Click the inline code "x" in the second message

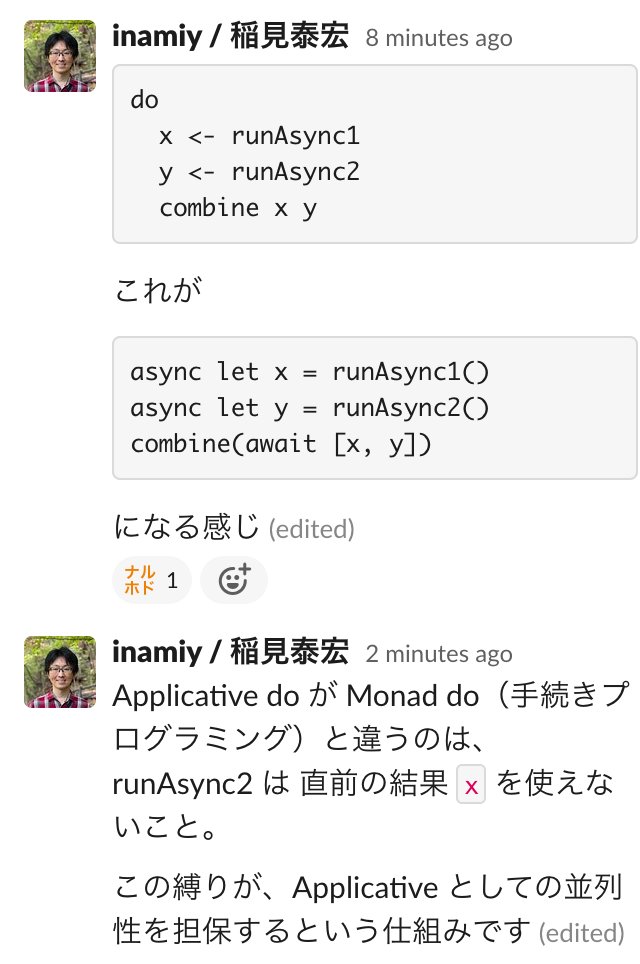pyautogui.click(x=471, y=787)
